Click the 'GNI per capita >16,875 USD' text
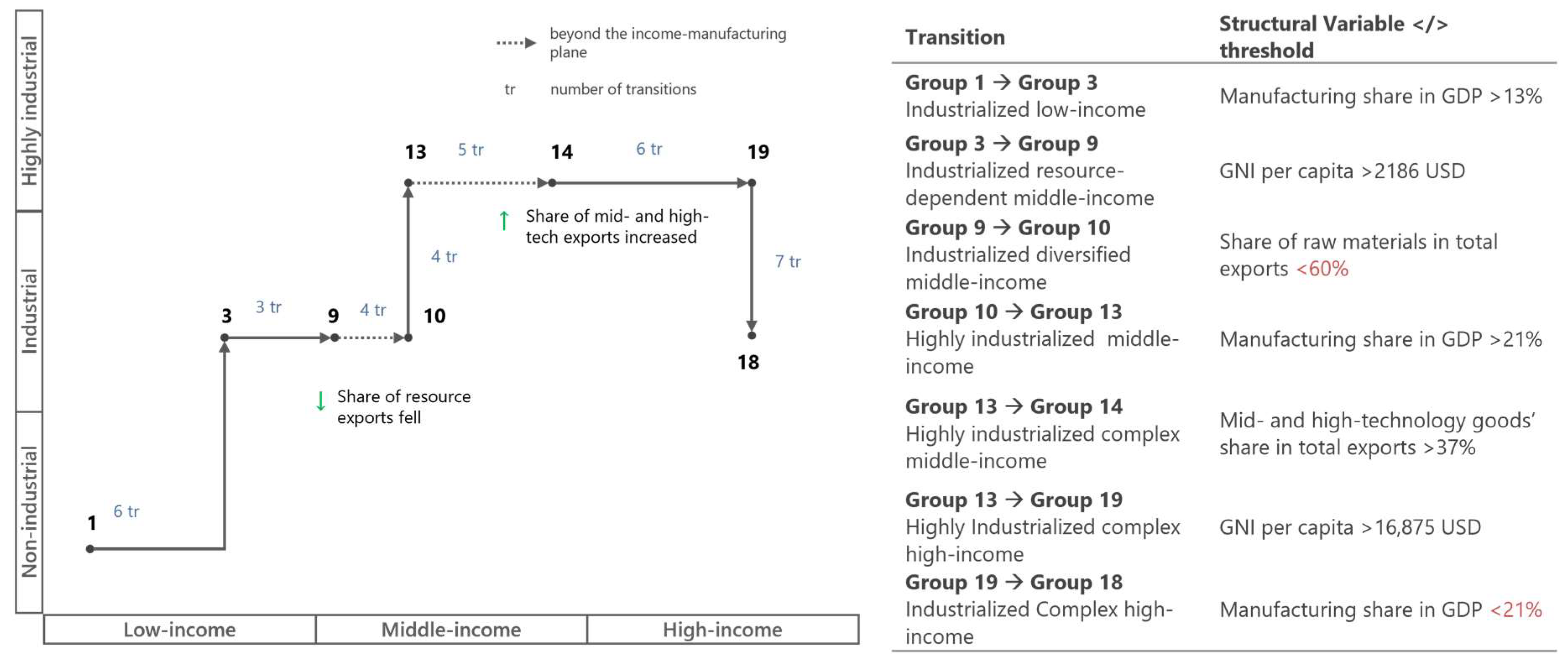The width and height of the screenshot is (1568, 666). 1349,527
